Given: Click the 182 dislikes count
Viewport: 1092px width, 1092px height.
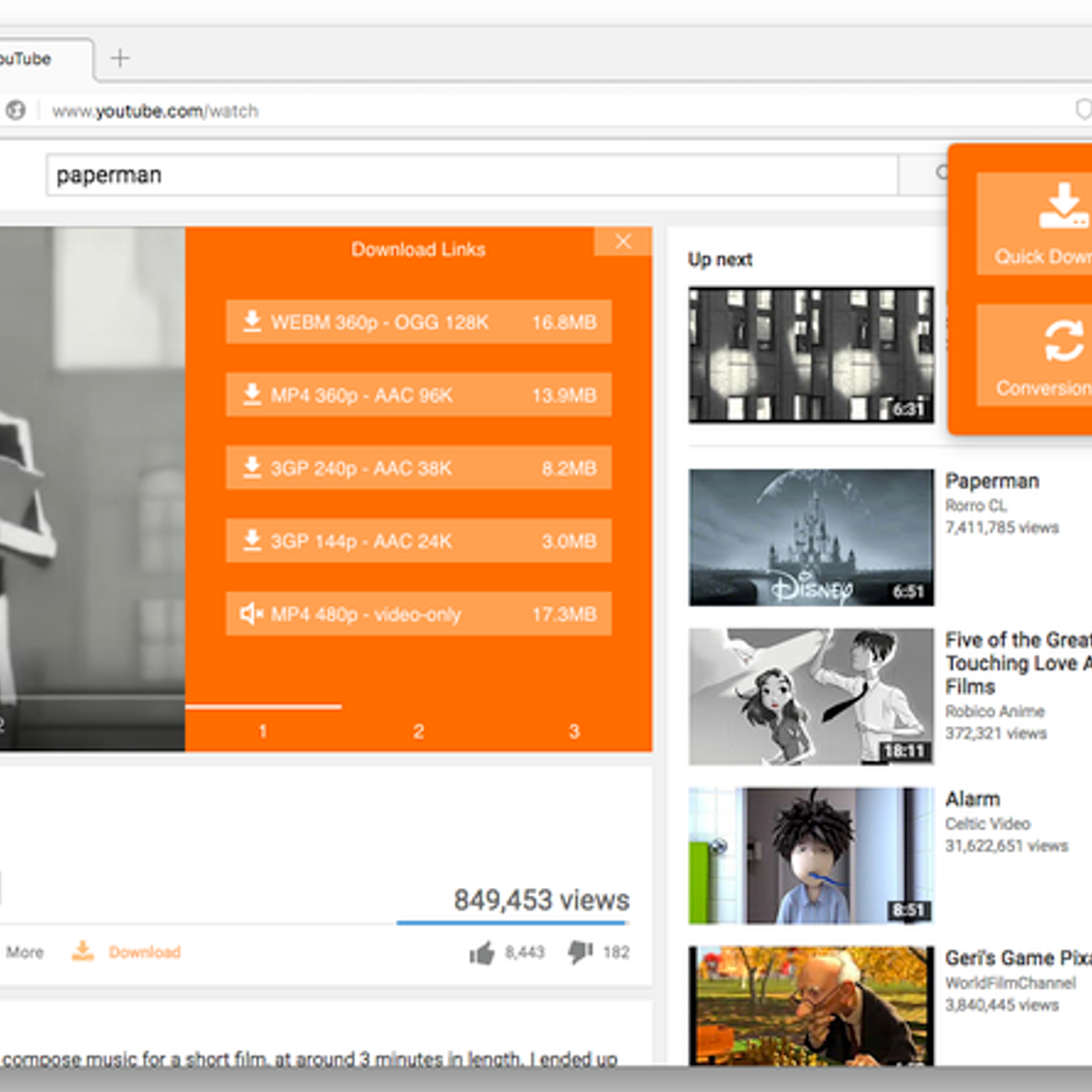Looking at the screenshot, I should click(x=616, y=952).
